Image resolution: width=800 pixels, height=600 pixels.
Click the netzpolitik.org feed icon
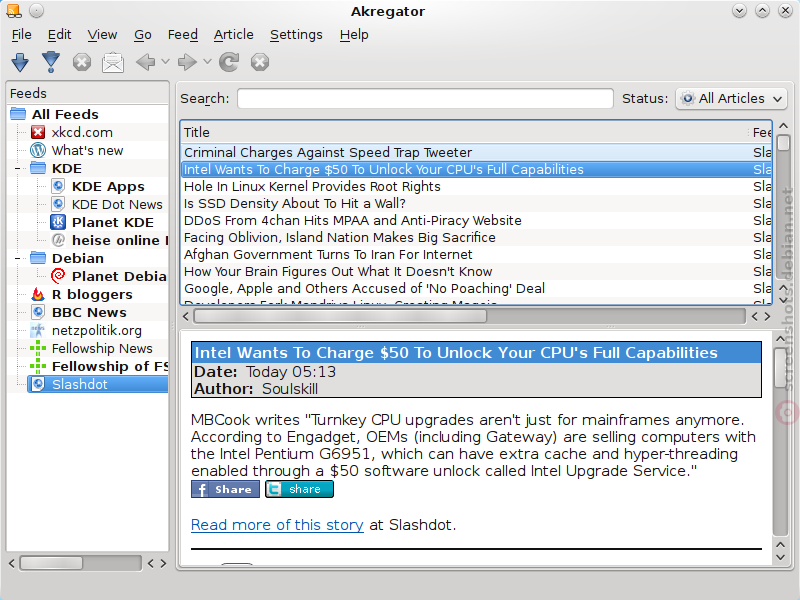pos(38,330)
